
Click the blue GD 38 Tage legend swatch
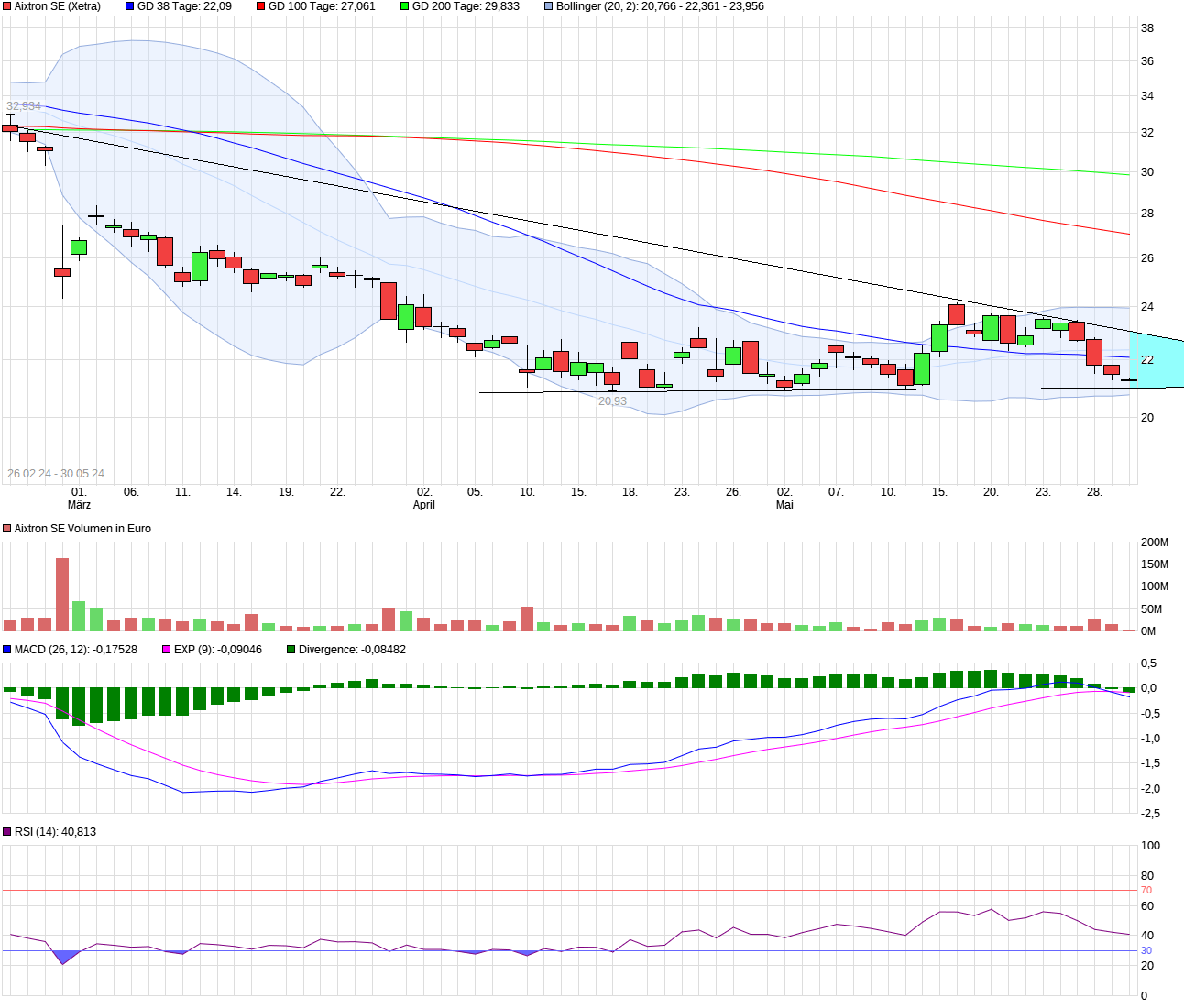(x=130, y=6)
